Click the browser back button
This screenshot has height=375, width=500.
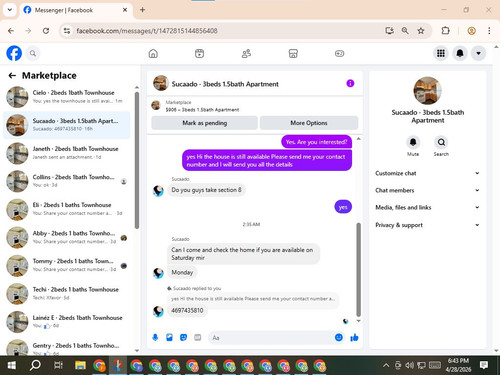pyautogui.click(x=11, y=31)
